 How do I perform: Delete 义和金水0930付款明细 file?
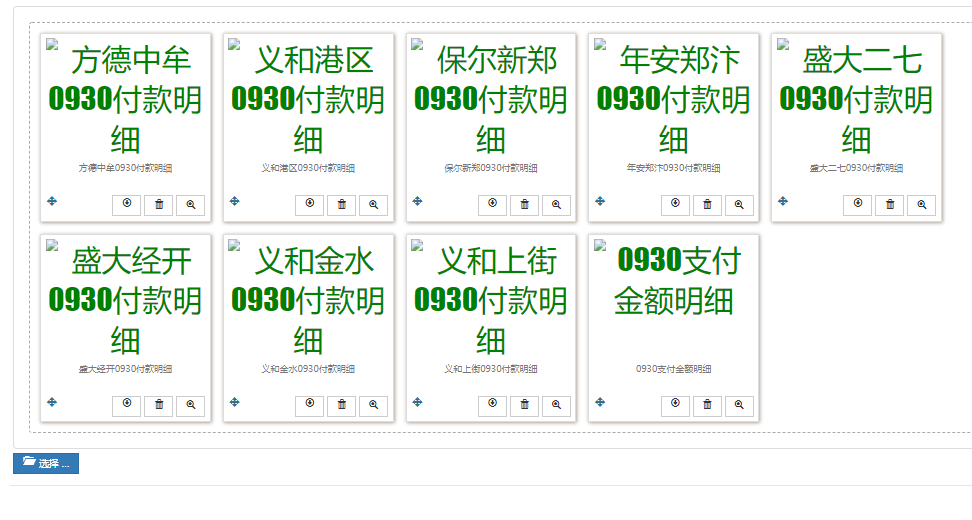[342, 406]
